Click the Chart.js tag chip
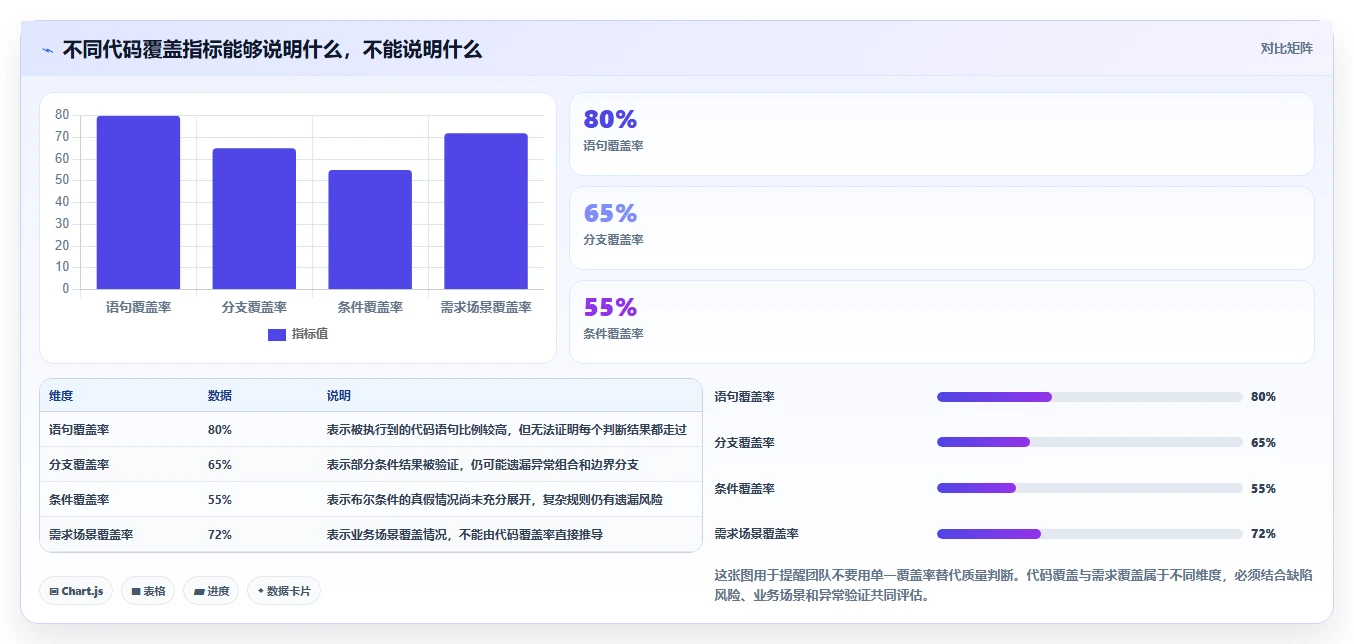The image size is (1354, 644). click(76, 591)
